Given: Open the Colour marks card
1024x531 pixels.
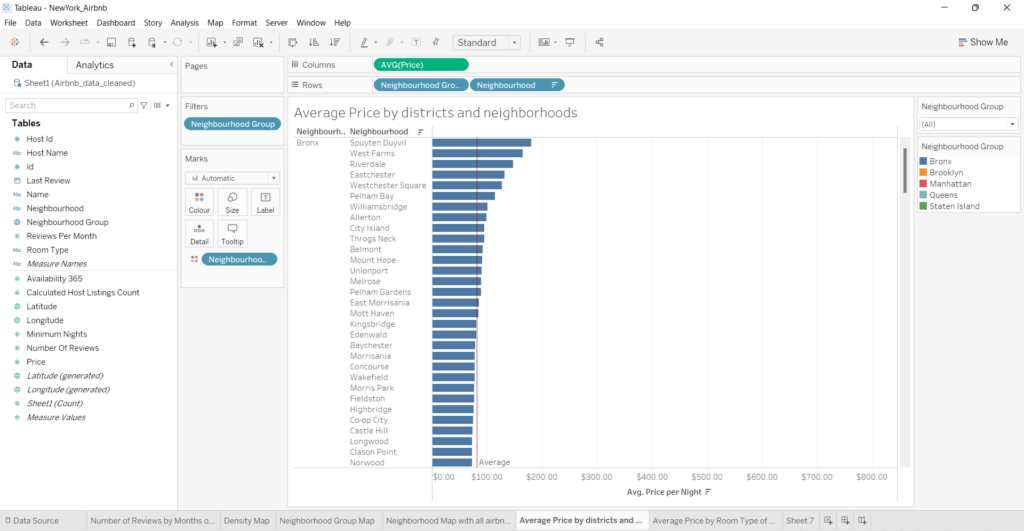Looking at the screenshot, I should (199, 203).
